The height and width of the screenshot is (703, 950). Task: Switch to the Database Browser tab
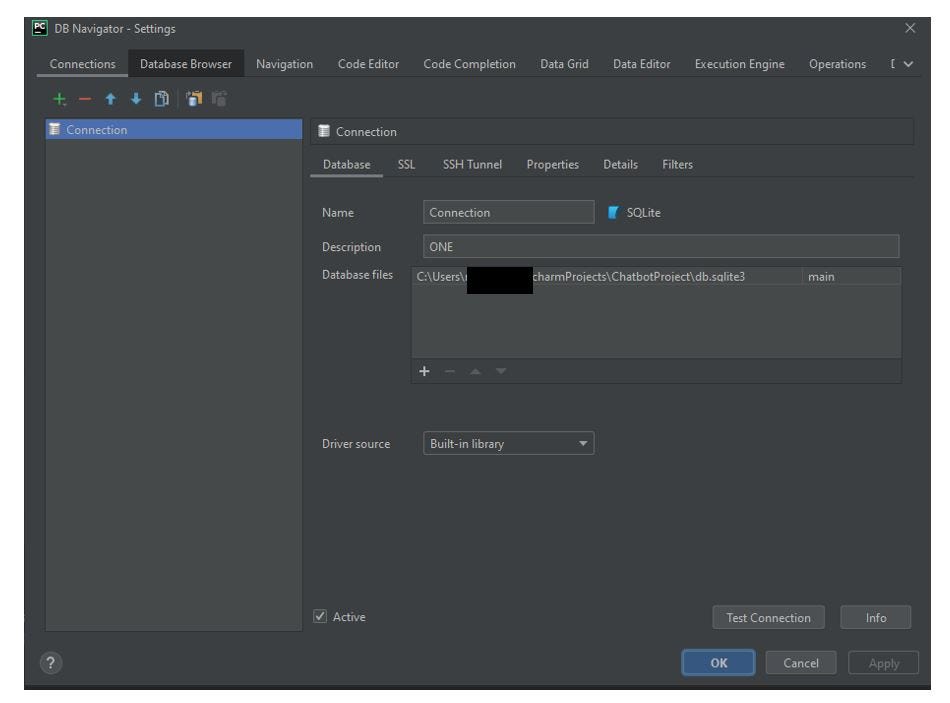pyautogui.click(x=186, y=65)
